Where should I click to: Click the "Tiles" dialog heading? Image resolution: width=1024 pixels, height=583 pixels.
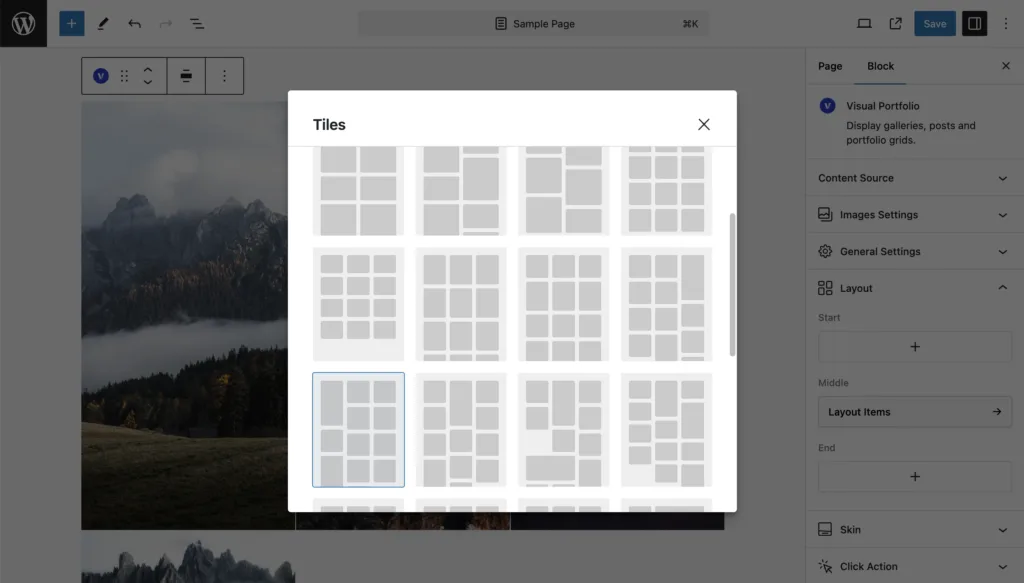coord(329,125)
